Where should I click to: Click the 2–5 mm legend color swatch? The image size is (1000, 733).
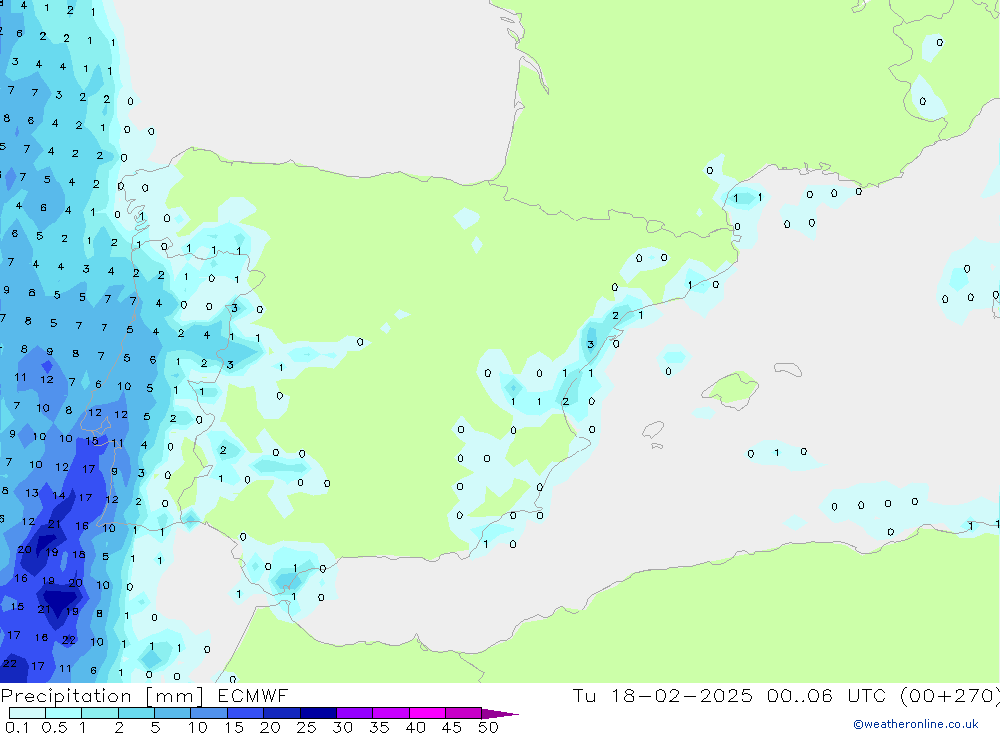(x=136, y=713)
